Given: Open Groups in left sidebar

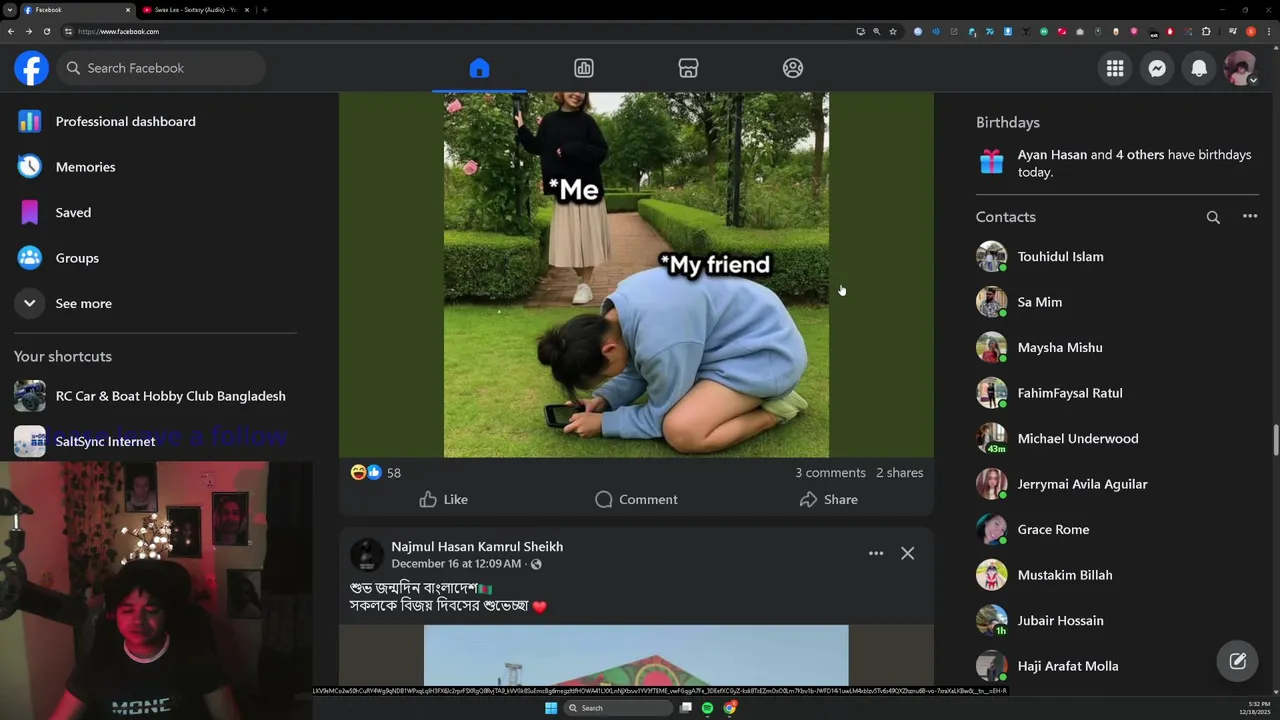Looking at the screenshot, I should pyautogui.click(x=155, y=258).
